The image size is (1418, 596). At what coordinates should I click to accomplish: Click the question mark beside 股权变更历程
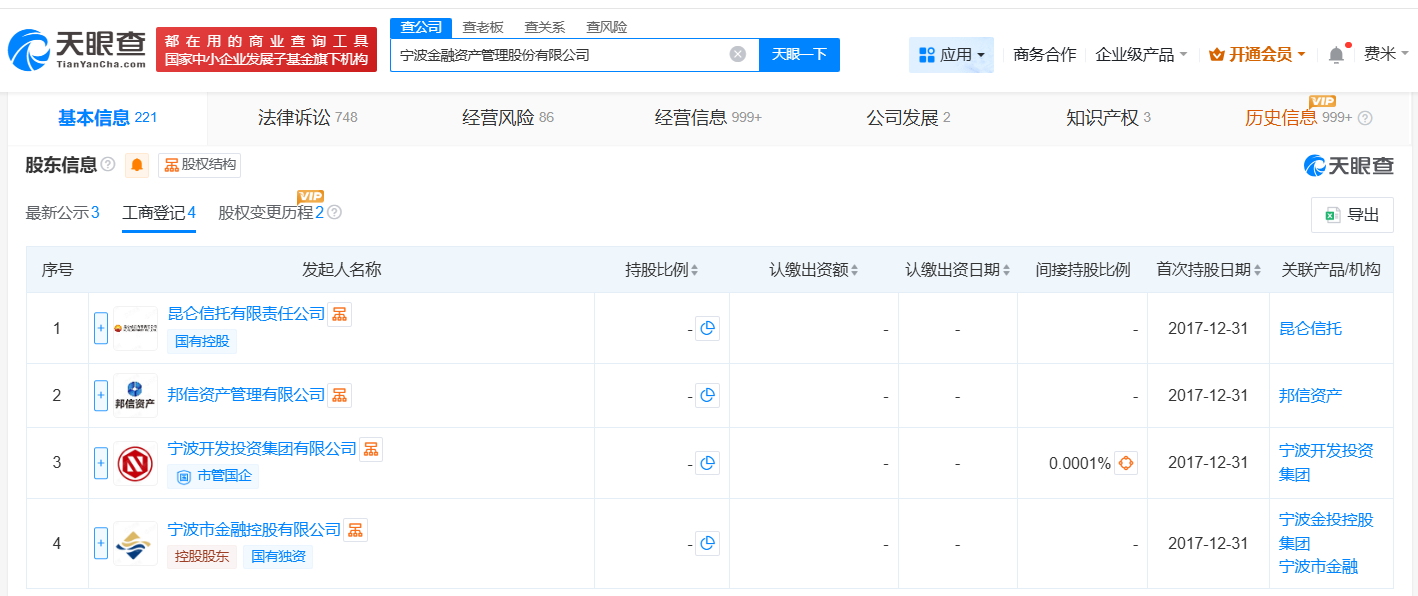[334, 213]
